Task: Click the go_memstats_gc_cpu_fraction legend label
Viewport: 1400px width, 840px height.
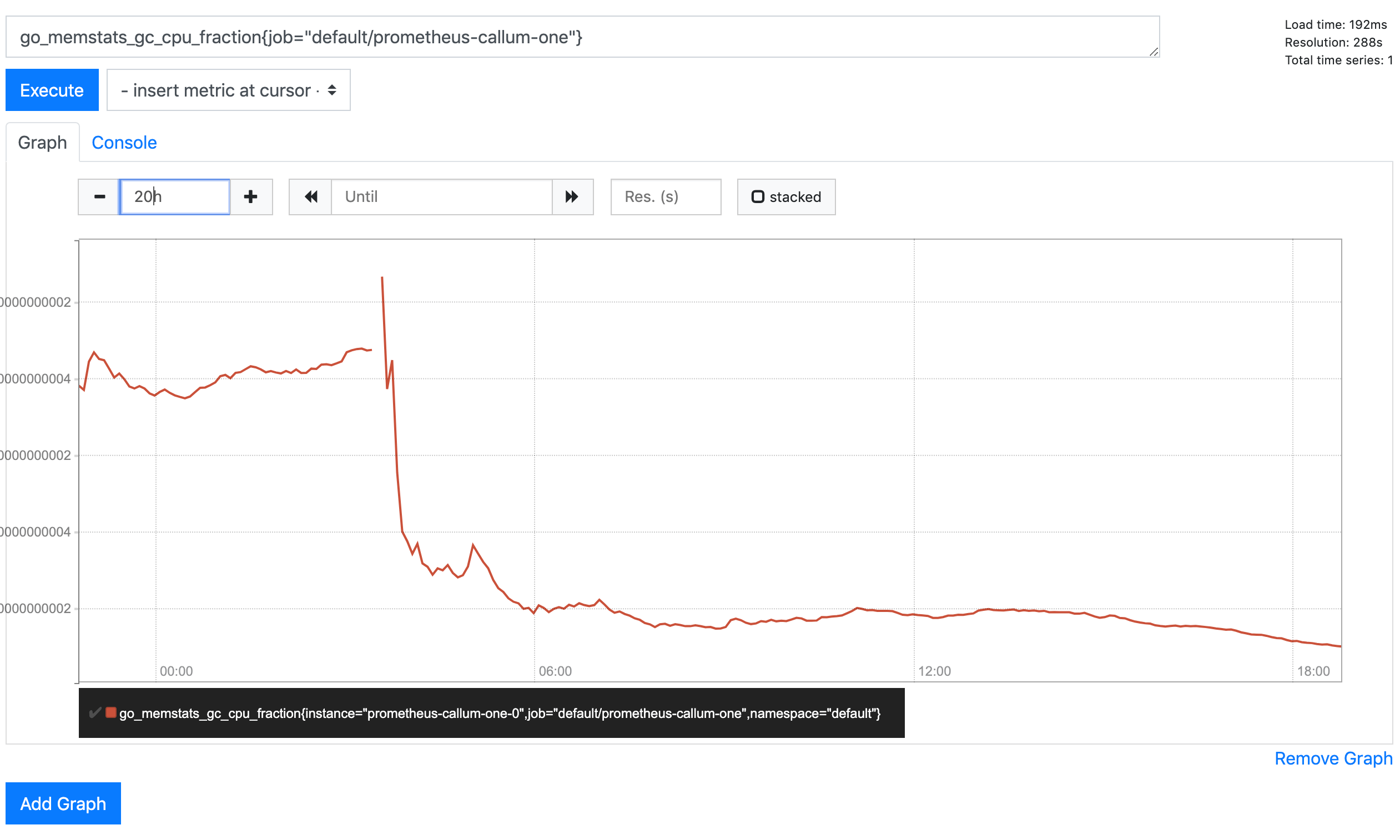Action: coord(500,713)
